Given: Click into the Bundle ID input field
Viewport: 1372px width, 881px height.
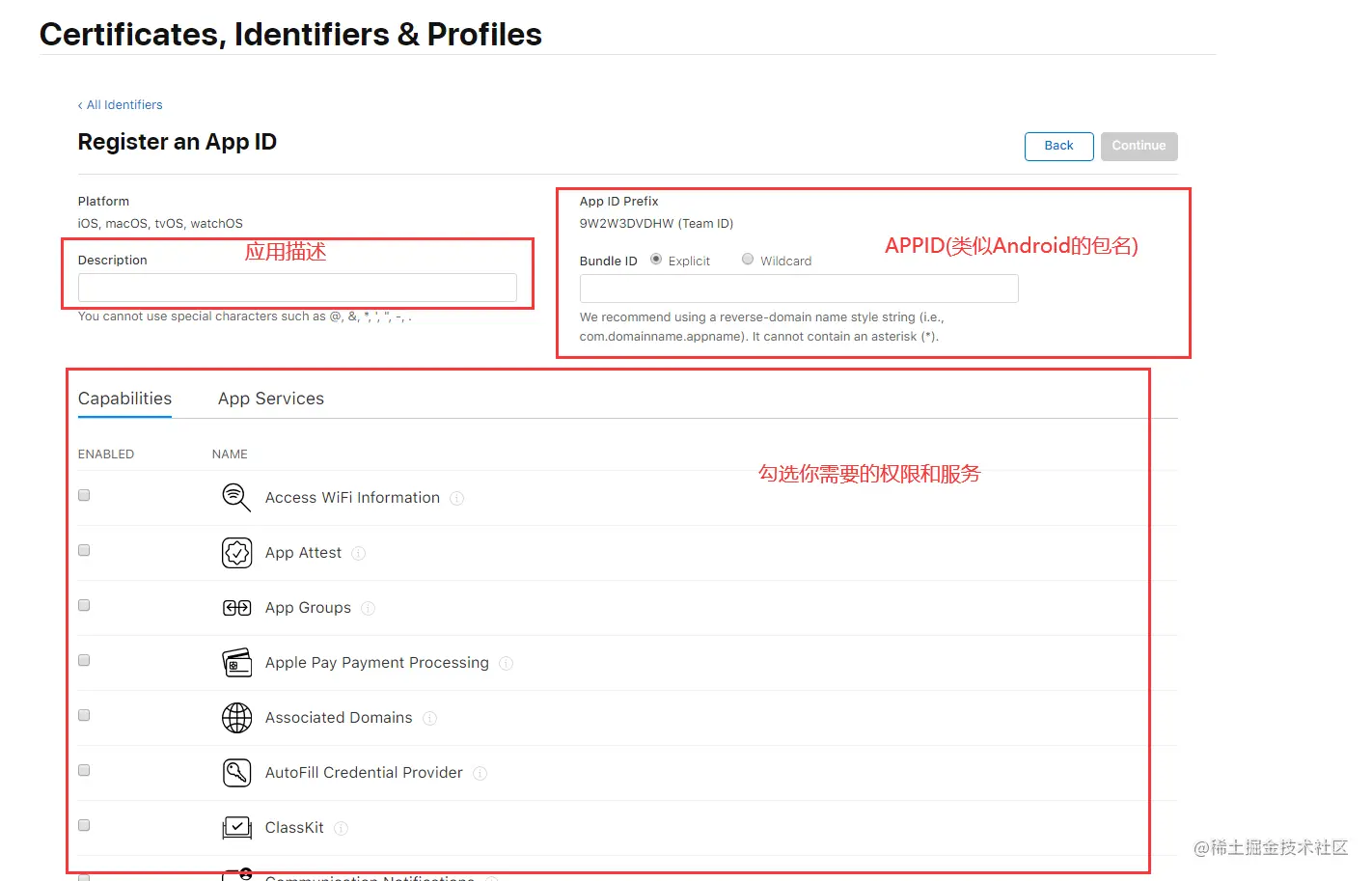Looking at the screenshot, I should pyautogui.click(x=799, y=289).
